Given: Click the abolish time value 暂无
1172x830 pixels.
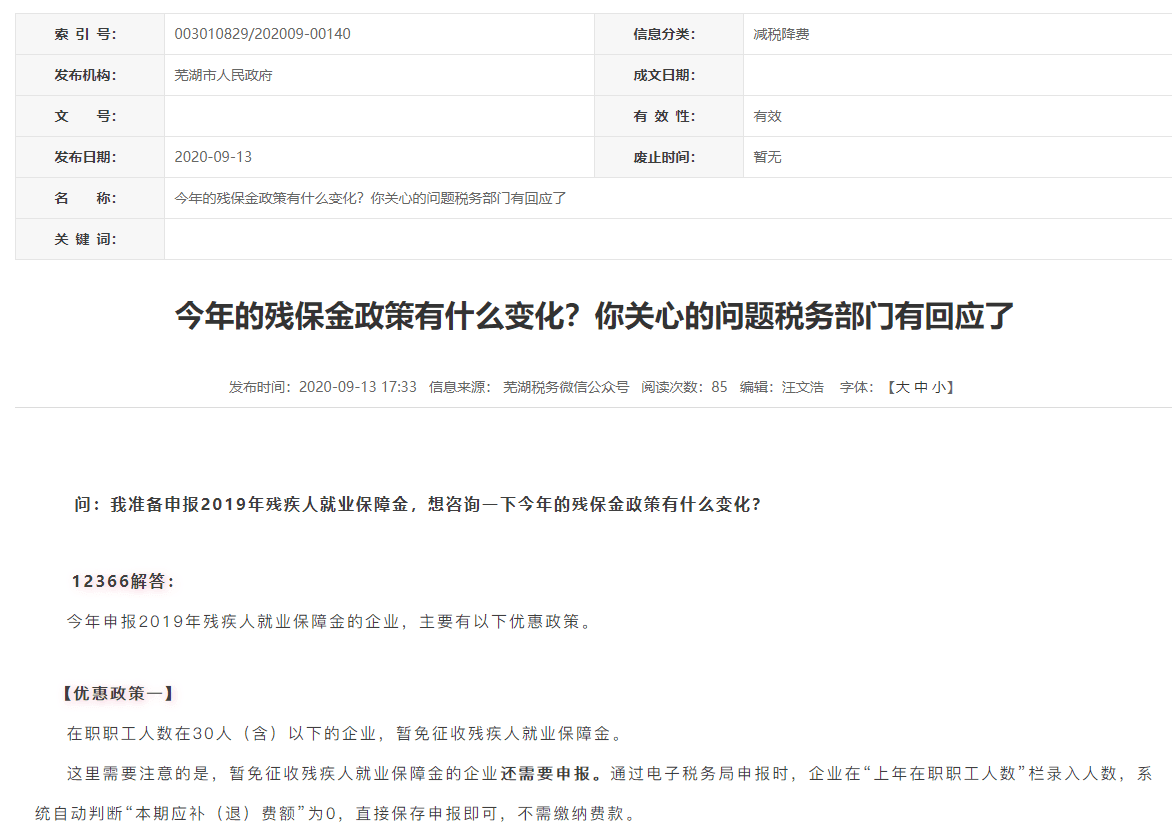Looking at the screenshot, I should (767, 157).
